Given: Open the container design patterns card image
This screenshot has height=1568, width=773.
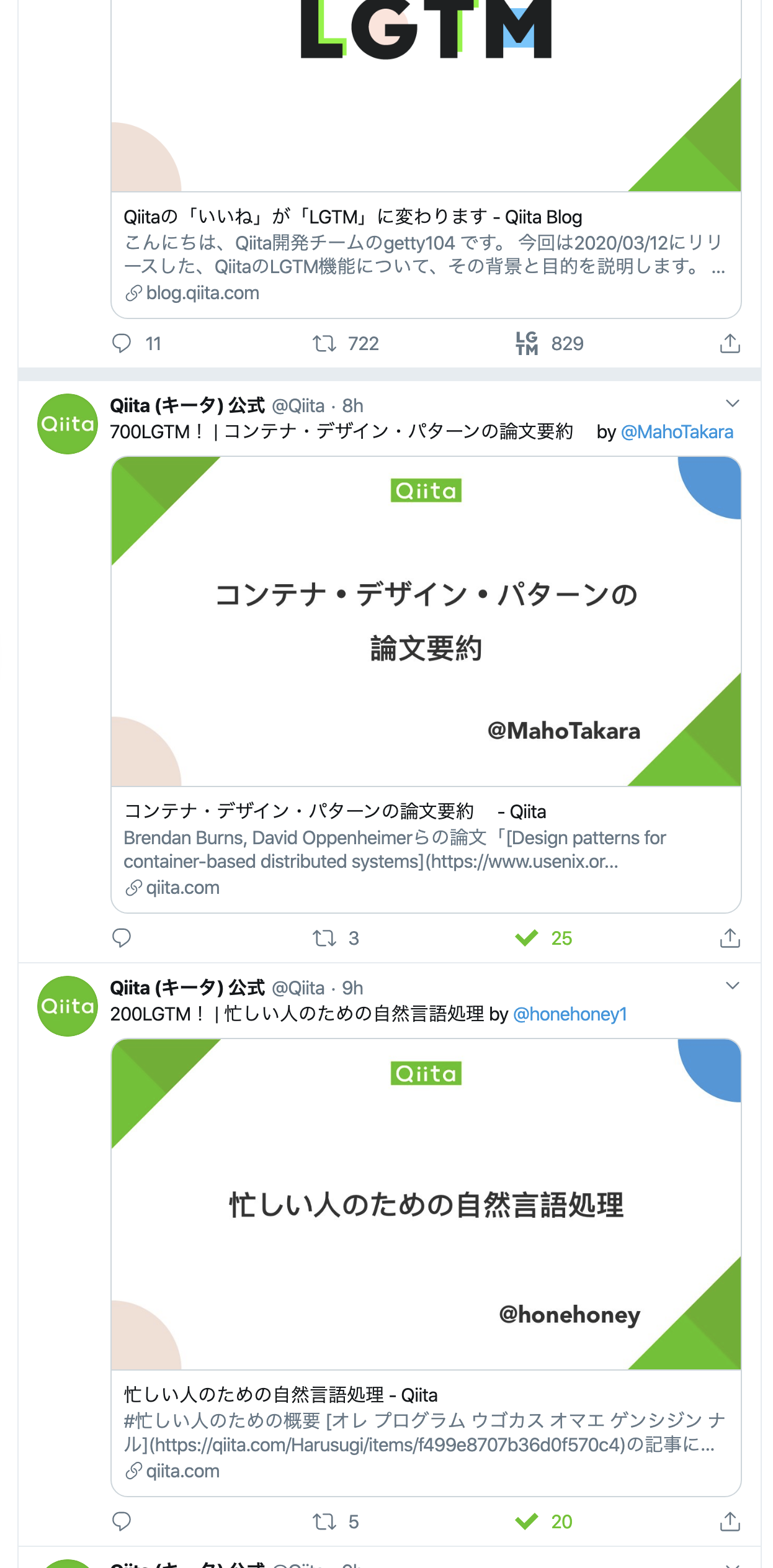Looking at the screenshot, I should [x=426, y=621].
